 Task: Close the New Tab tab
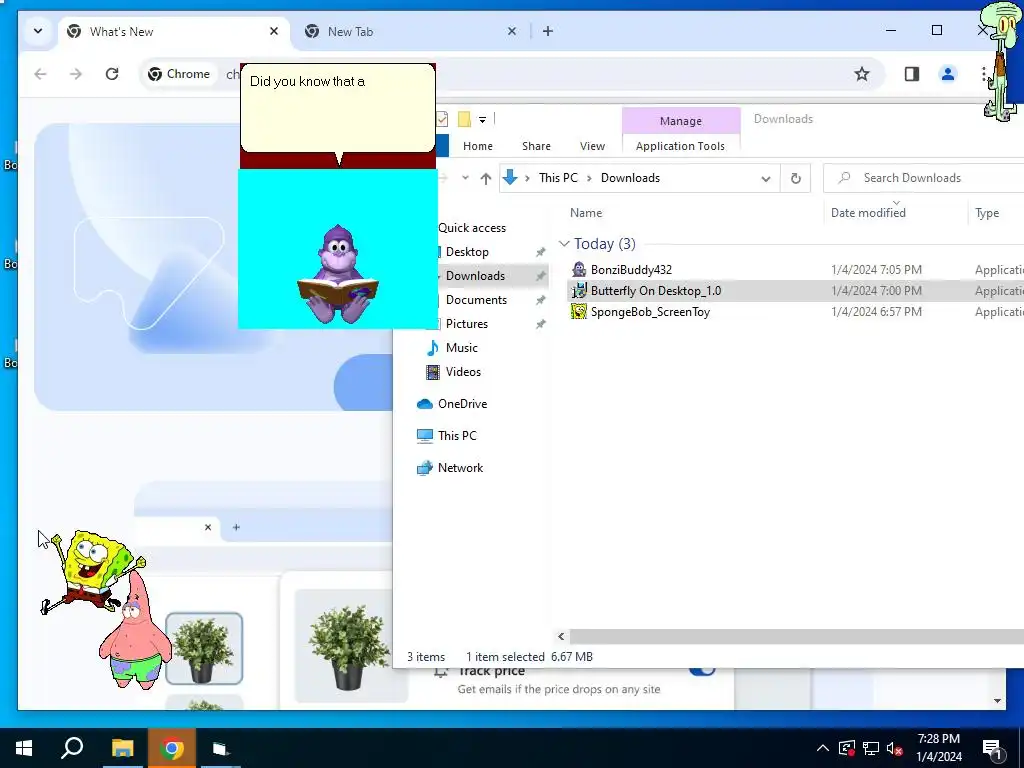[x=512, y=31]
